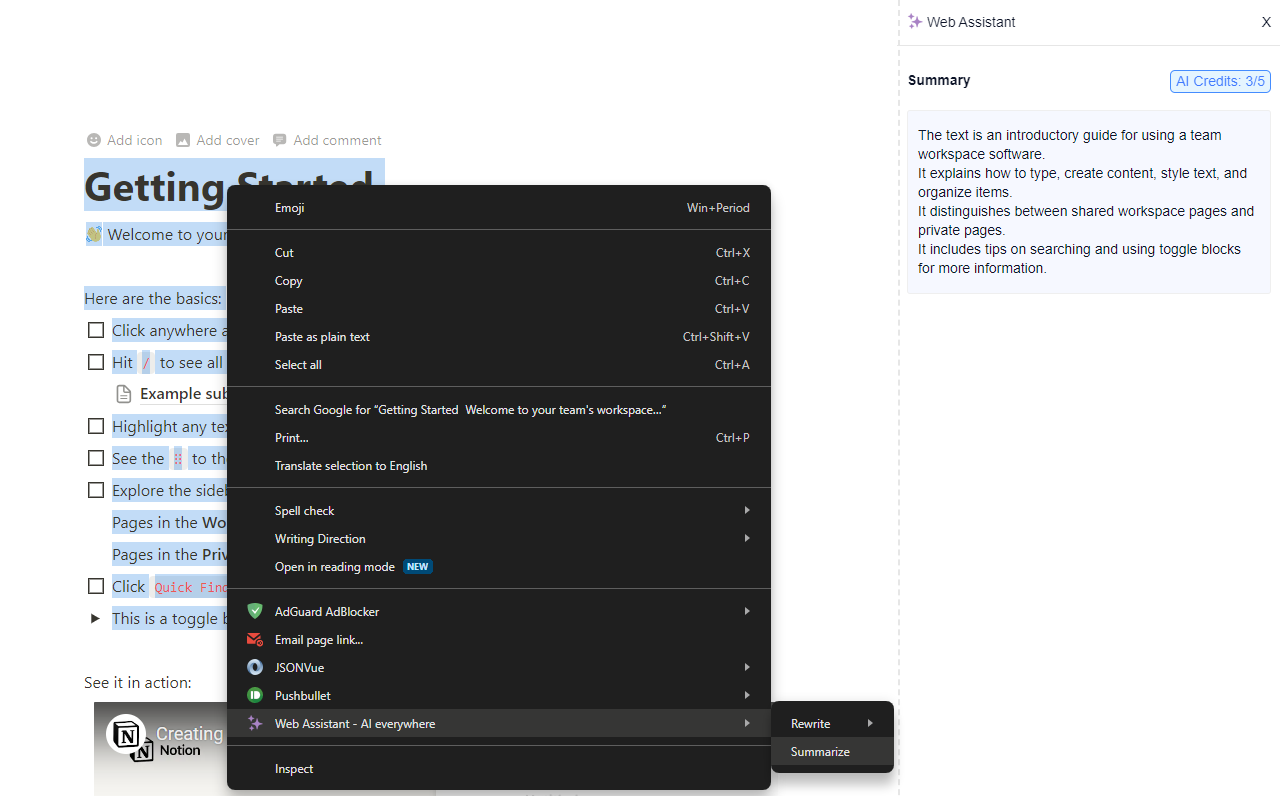Screen dimensions: 1280x800
Task: Click the Web Assistant sparkle icon in panel header
Action: pyautogui.click(x=915, y=21)
